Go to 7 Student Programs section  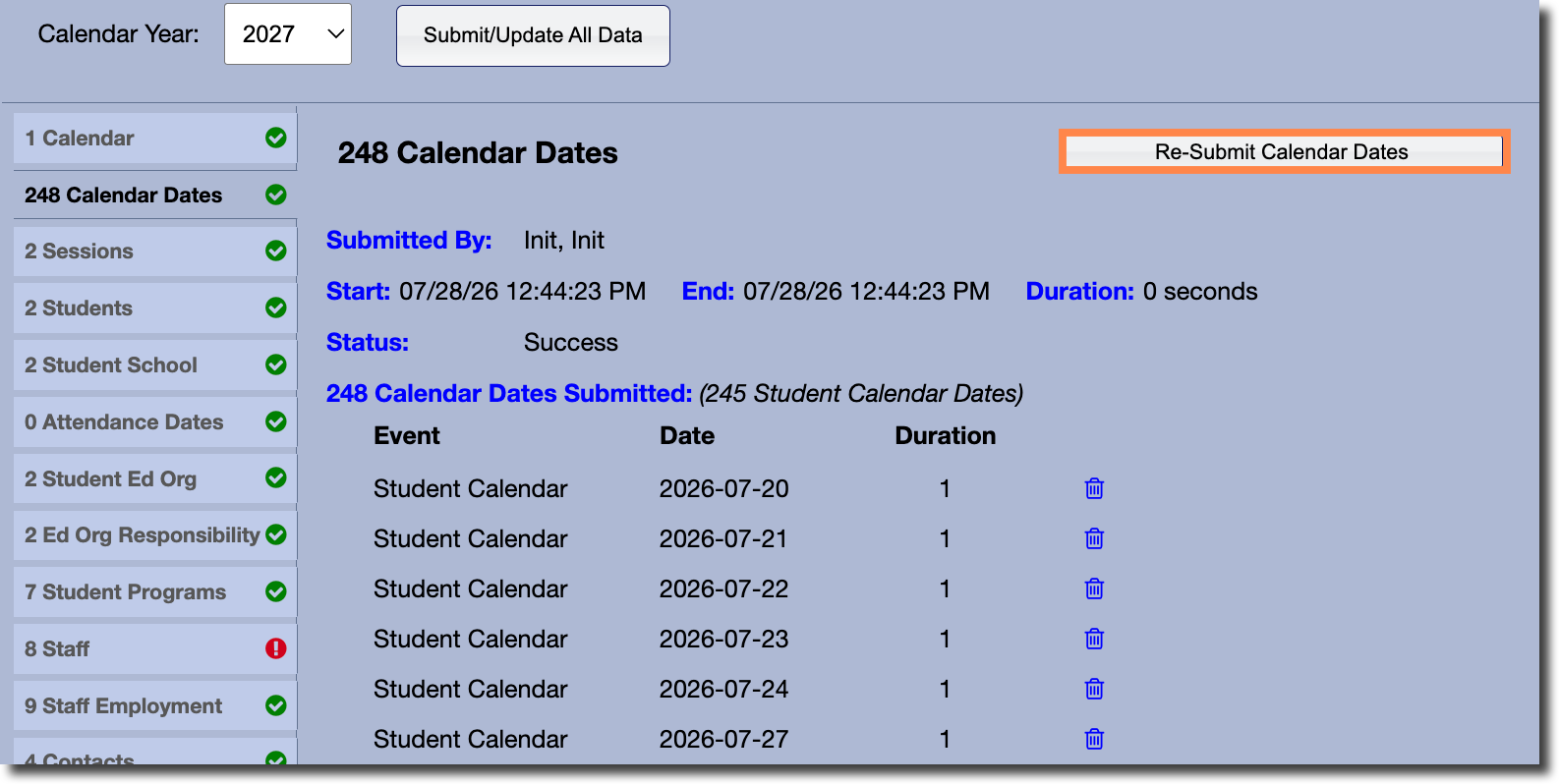coord(155,592)
